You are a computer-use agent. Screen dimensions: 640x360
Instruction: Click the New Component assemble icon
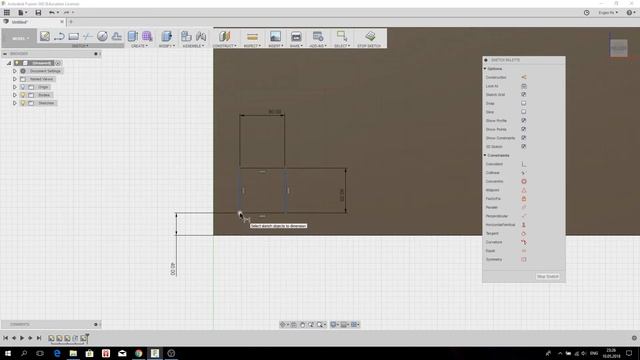click(x=186, y=36)
